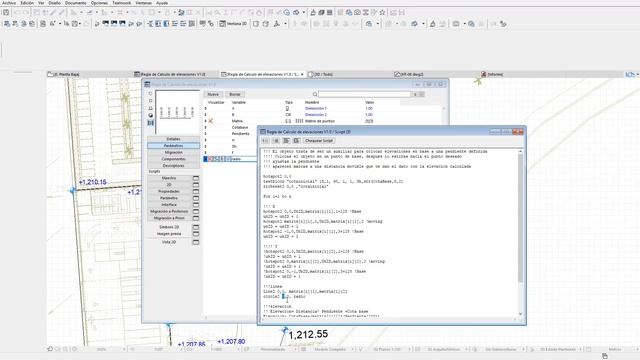Click the +1,207.80 elevation label
Image resolution: width=640 pixels, height=360 pixels.
pos(231,342)
